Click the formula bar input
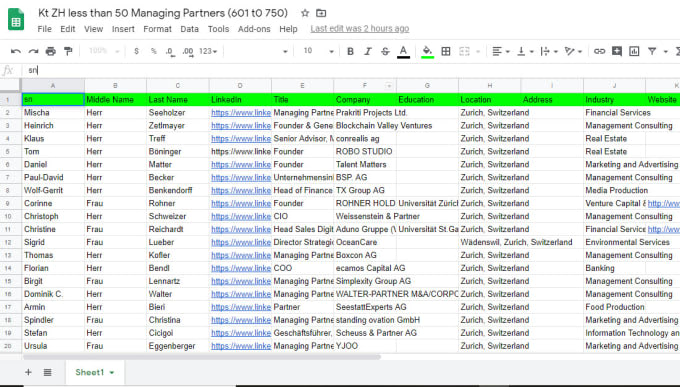680x387 pixels. point(351,70)
